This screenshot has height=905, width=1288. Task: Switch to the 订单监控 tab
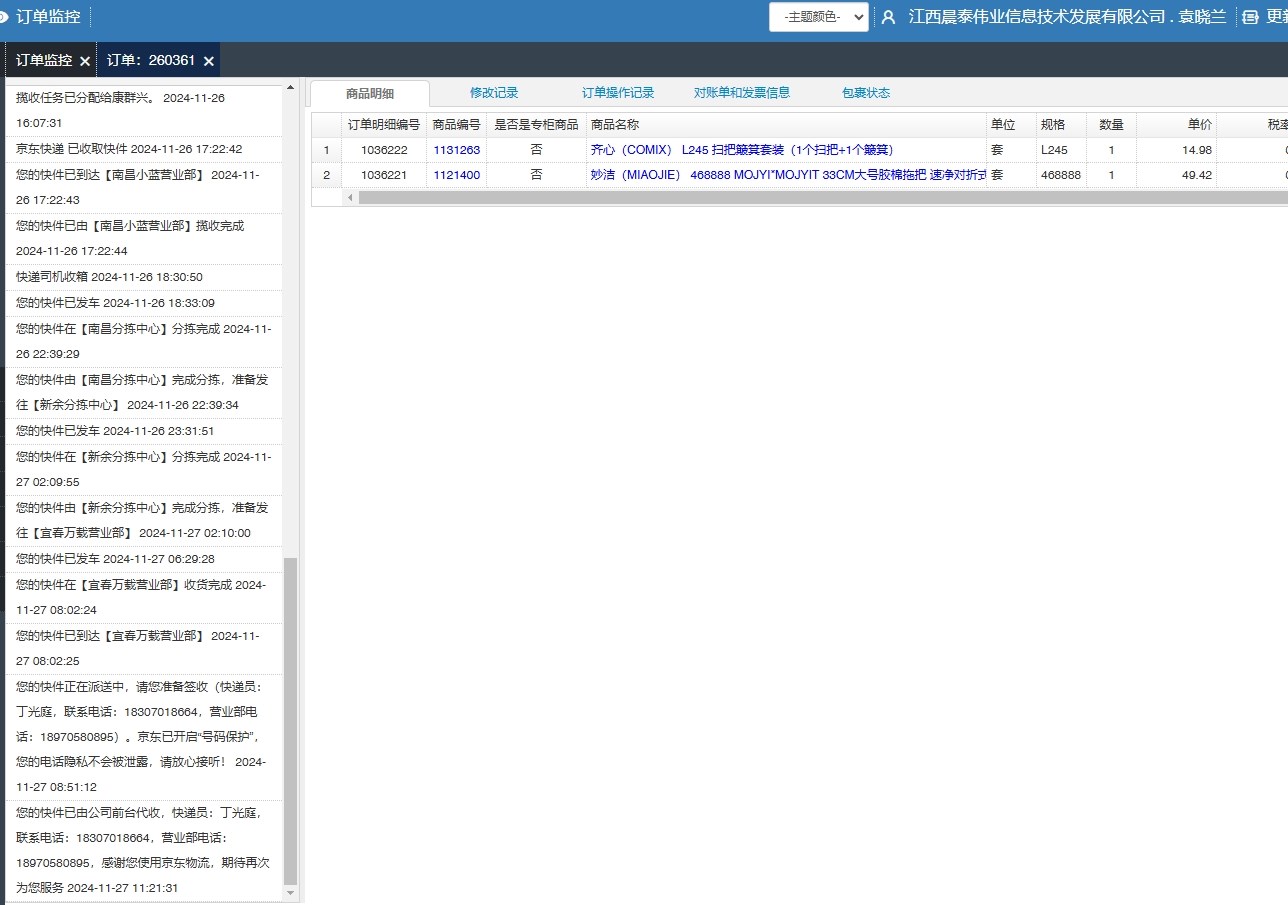(44, 60)
